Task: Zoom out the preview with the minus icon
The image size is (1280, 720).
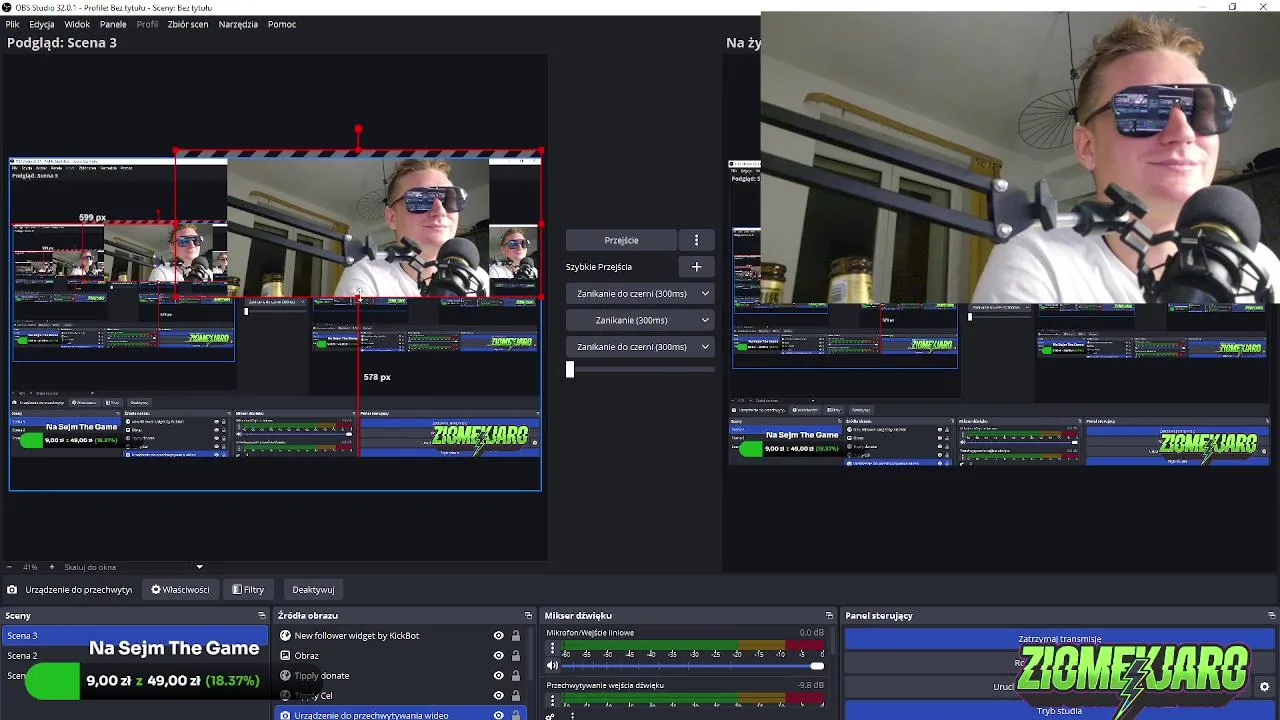Action: [x=10, y=567]
